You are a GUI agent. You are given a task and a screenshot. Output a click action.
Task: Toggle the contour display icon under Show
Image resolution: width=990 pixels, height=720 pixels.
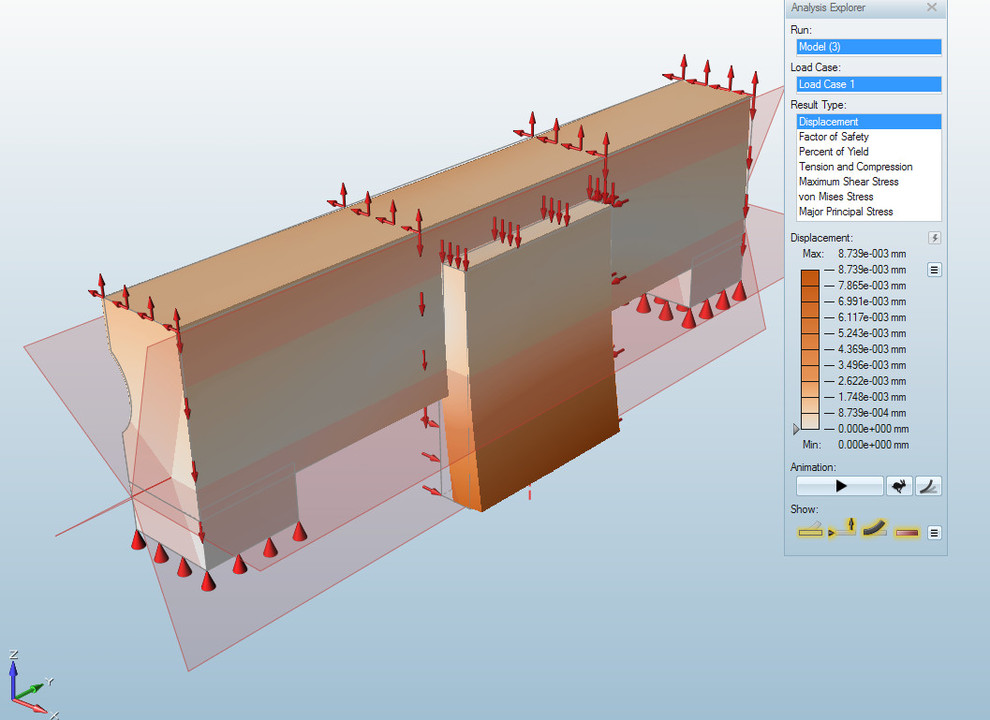click(907, 532)
